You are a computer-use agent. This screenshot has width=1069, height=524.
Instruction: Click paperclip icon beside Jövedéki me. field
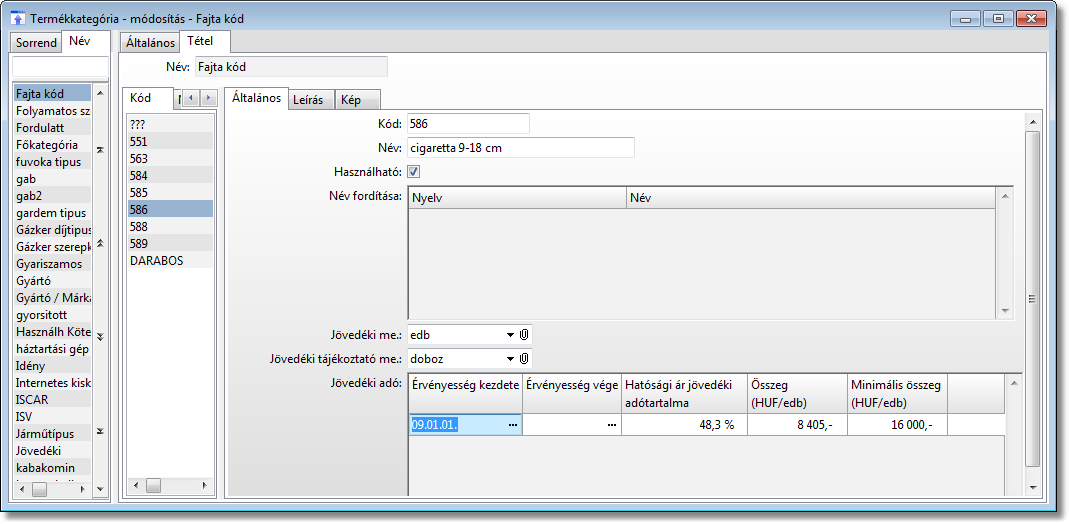[524, 335]
